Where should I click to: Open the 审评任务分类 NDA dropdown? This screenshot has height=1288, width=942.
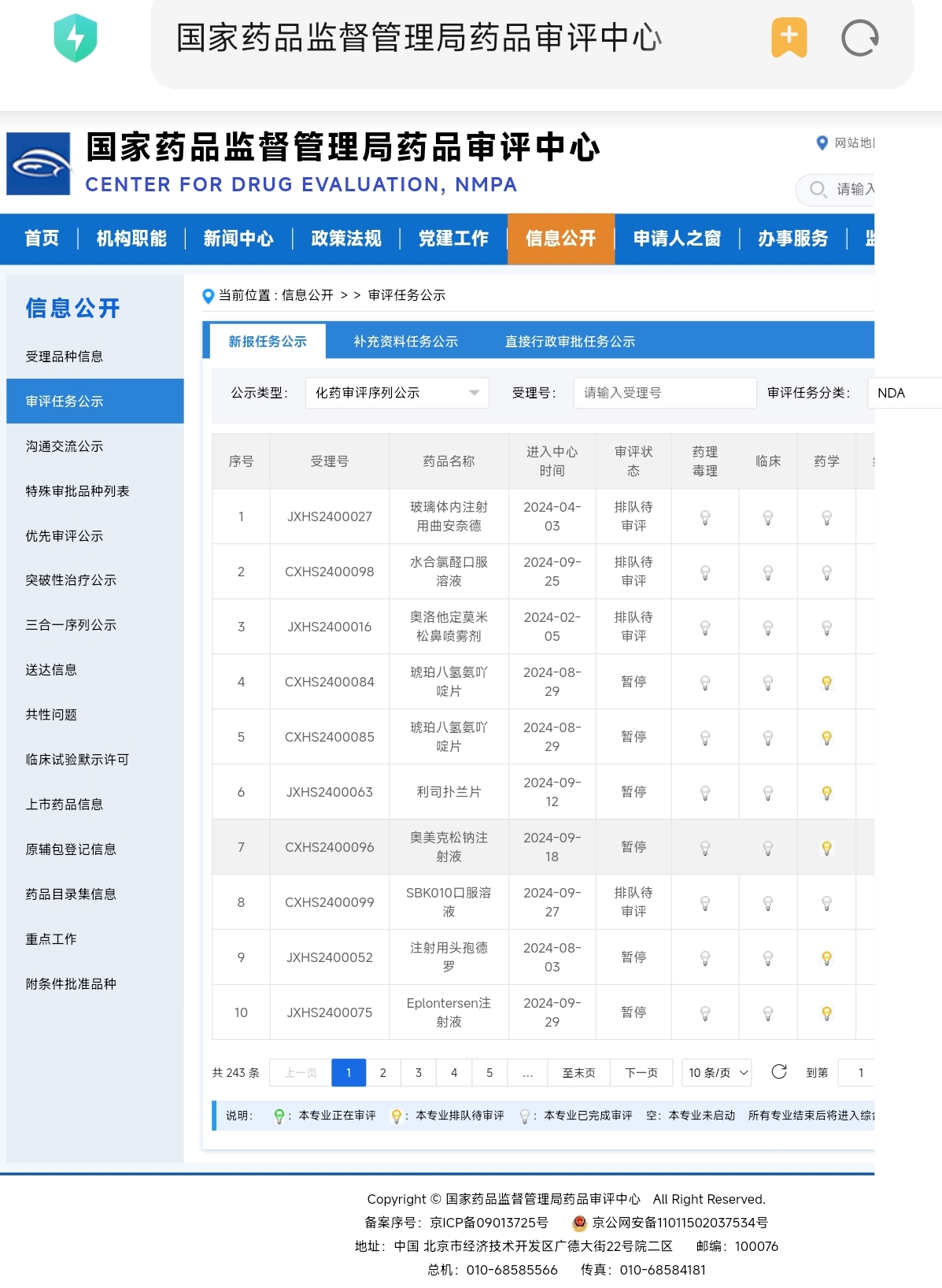pyautogui.click(x=905, y=393)
